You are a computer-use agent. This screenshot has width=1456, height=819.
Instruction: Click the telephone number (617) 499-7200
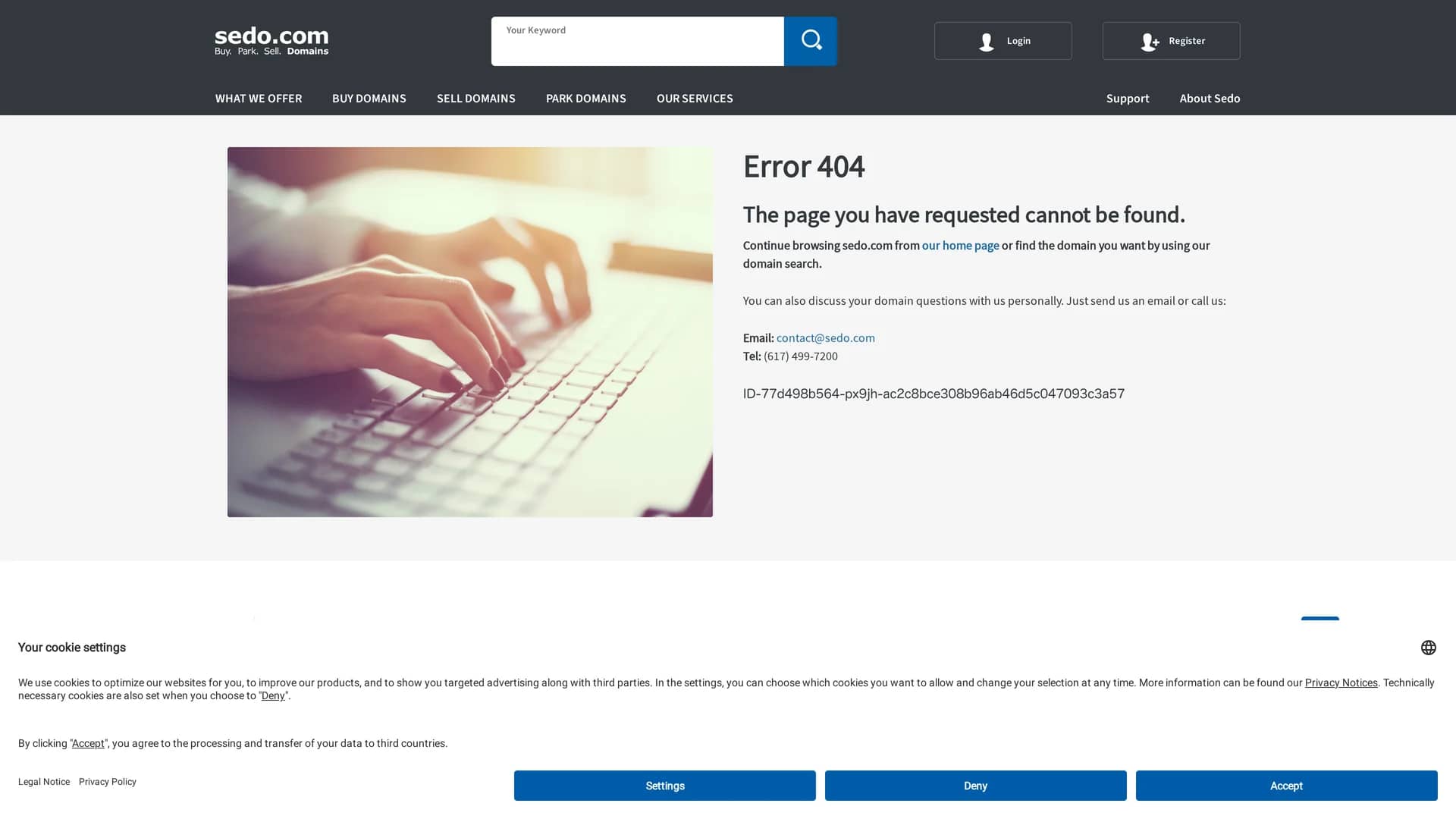click(x=801, y=356)
